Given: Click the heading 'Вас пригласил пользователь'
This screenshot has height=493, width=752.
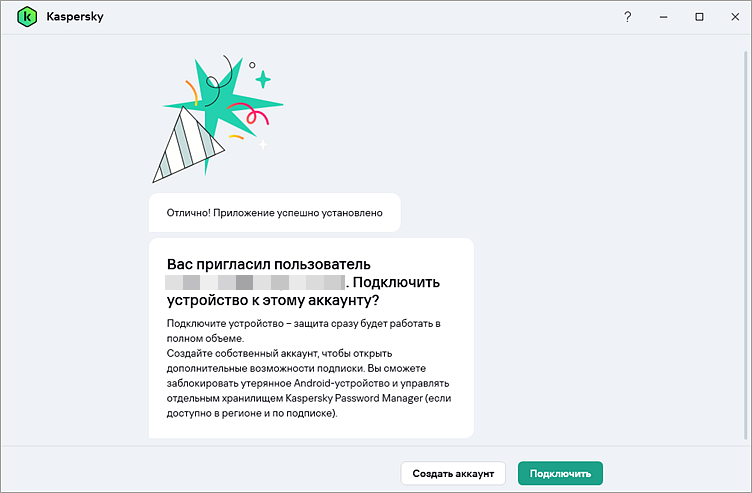Looking at the screenshot, I should [x=269, y=264].
